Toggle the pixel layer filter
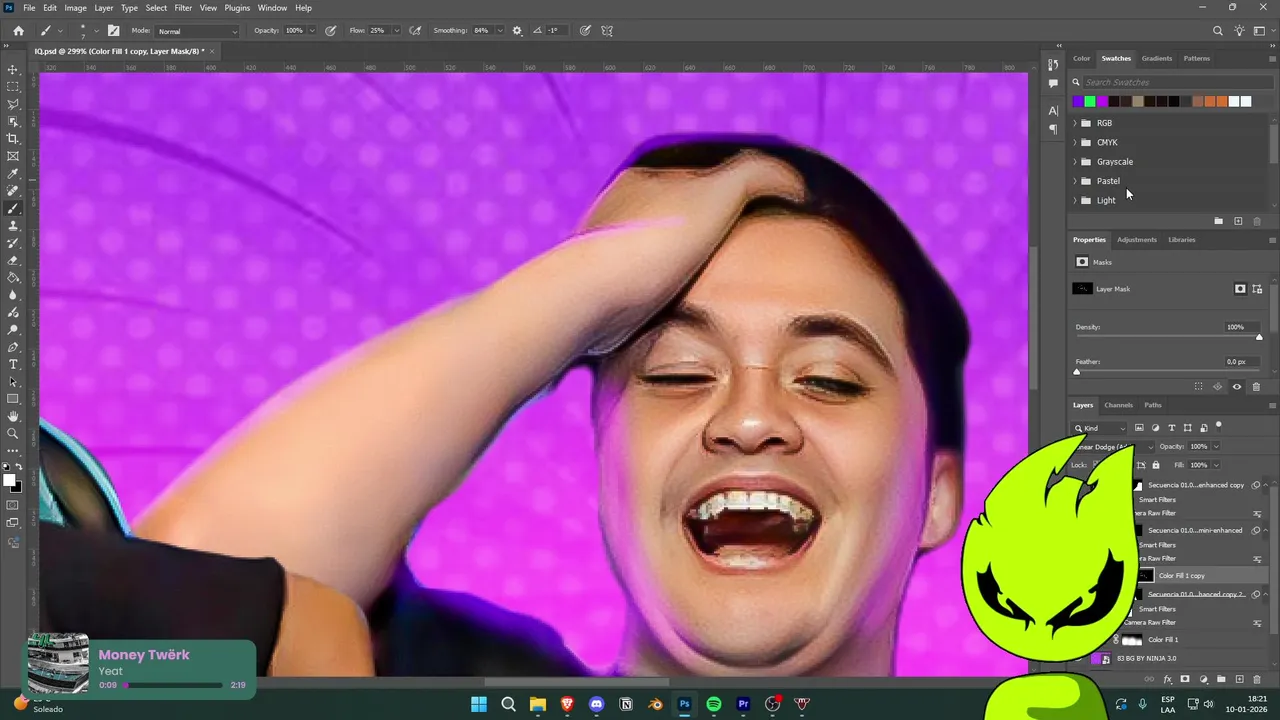 click(x=1139, y=428)
